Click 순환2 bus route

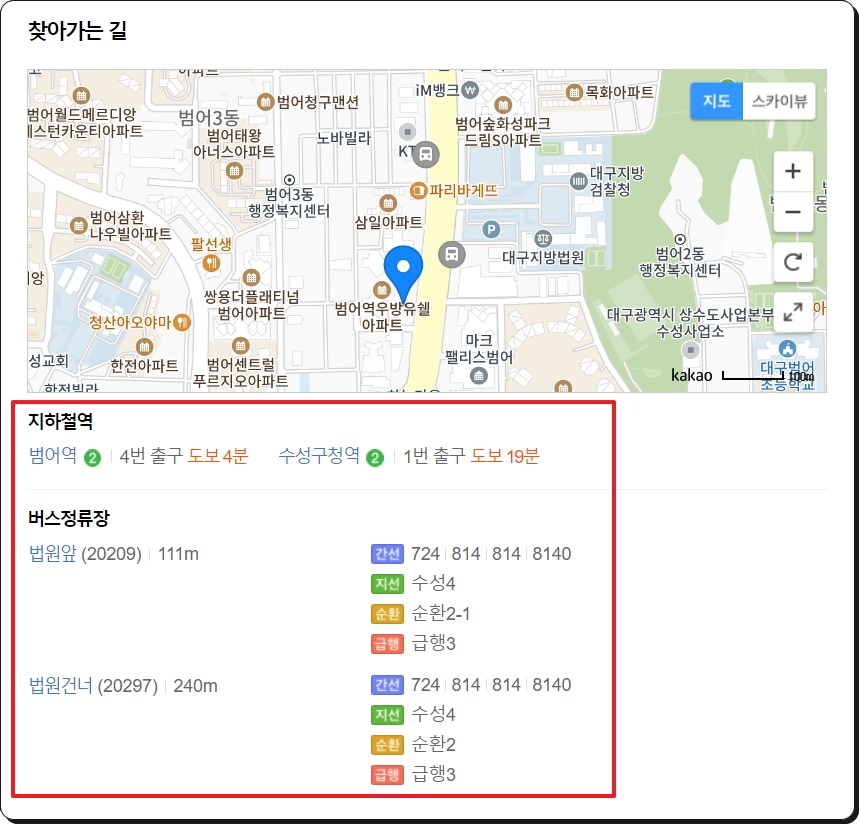click(433, 745)
